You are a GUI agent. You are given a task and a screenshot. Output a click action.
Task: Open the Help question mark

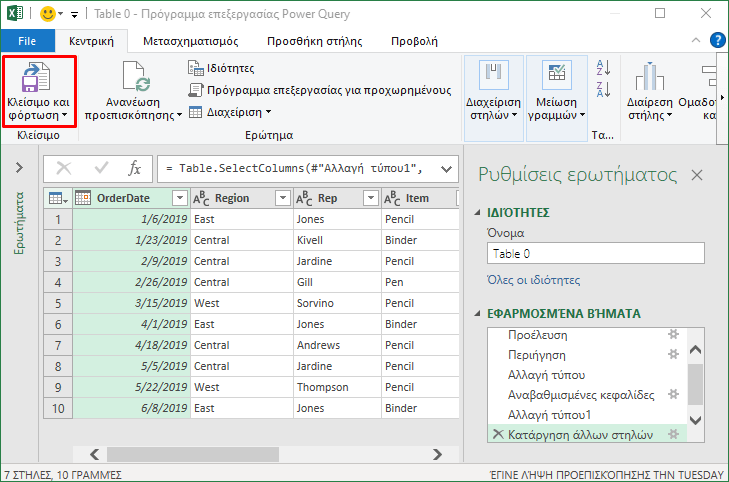[717, 40]
